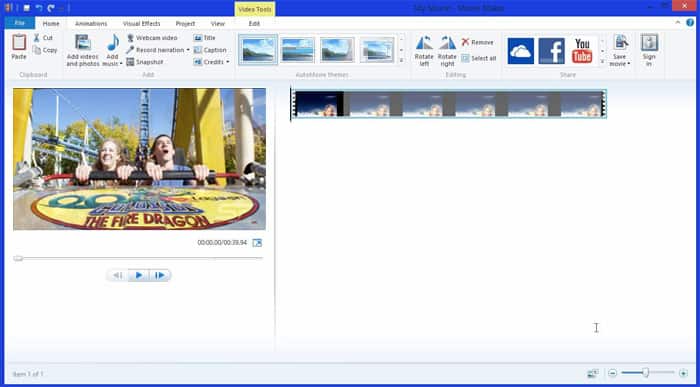Switch to the Project tab
Viewport: 700px width, 387px height.
coord(185,24)
